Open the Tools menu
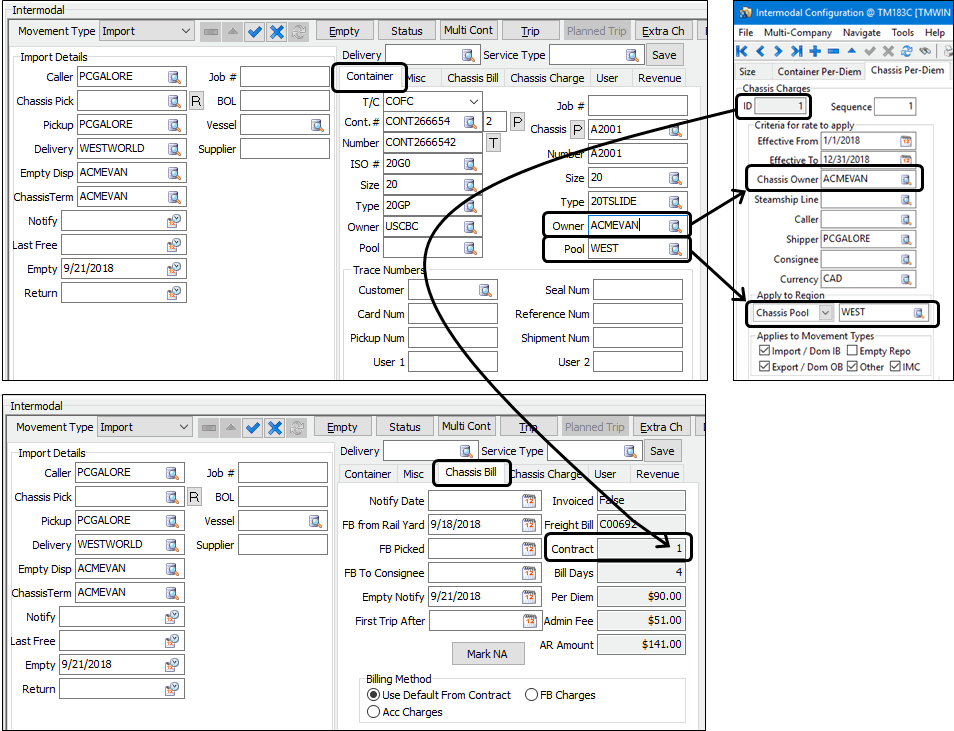Screen dimensions: 954x731 pyautogui.click(x=902, y=33)
